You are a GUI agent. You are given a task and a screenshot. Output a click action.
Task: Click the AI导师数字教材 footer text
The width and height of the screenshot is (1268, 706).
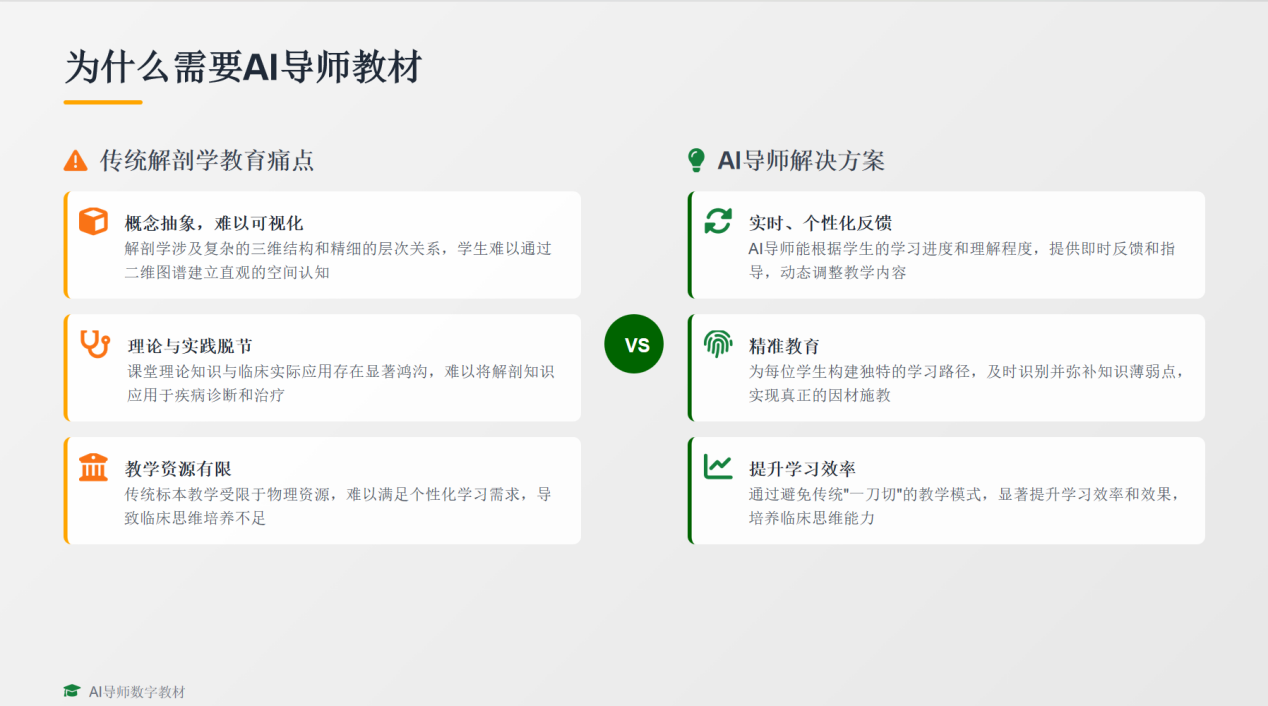click(137, 692)
